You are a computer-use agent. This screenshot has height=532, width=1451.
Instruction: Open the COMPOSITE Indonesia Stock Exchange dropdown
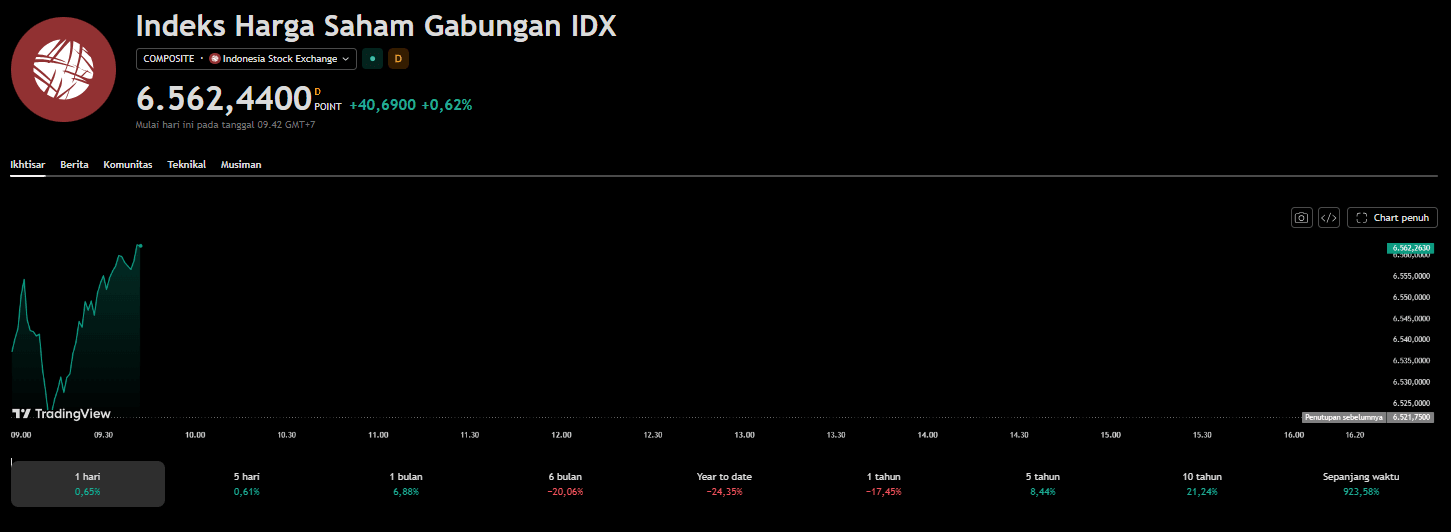coord(246,59)
